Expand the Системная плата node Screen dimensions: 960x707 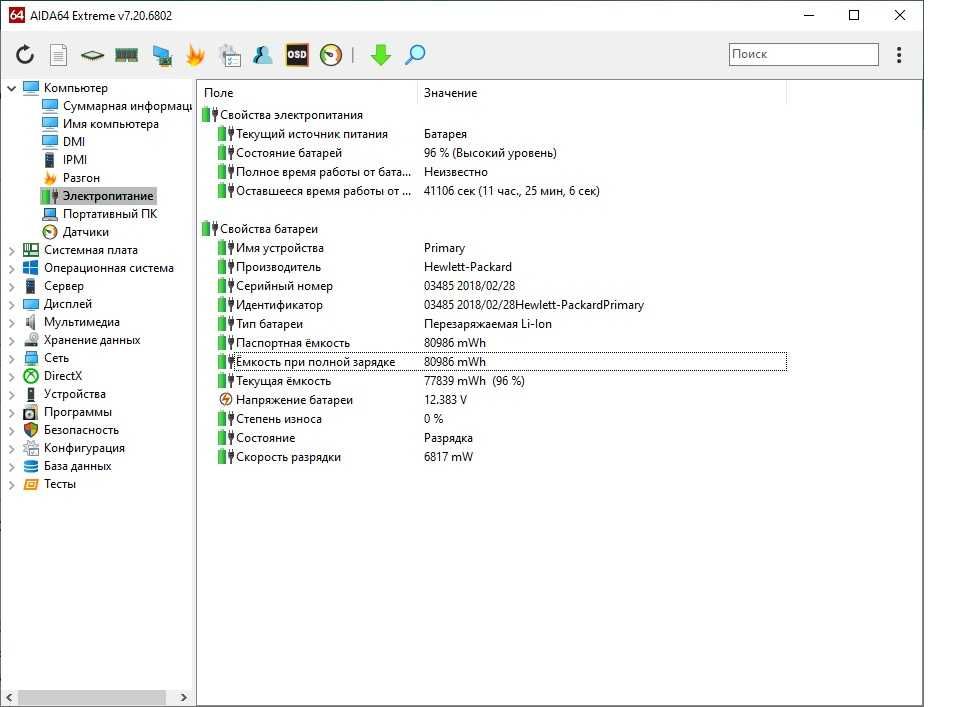pos(11,250)
